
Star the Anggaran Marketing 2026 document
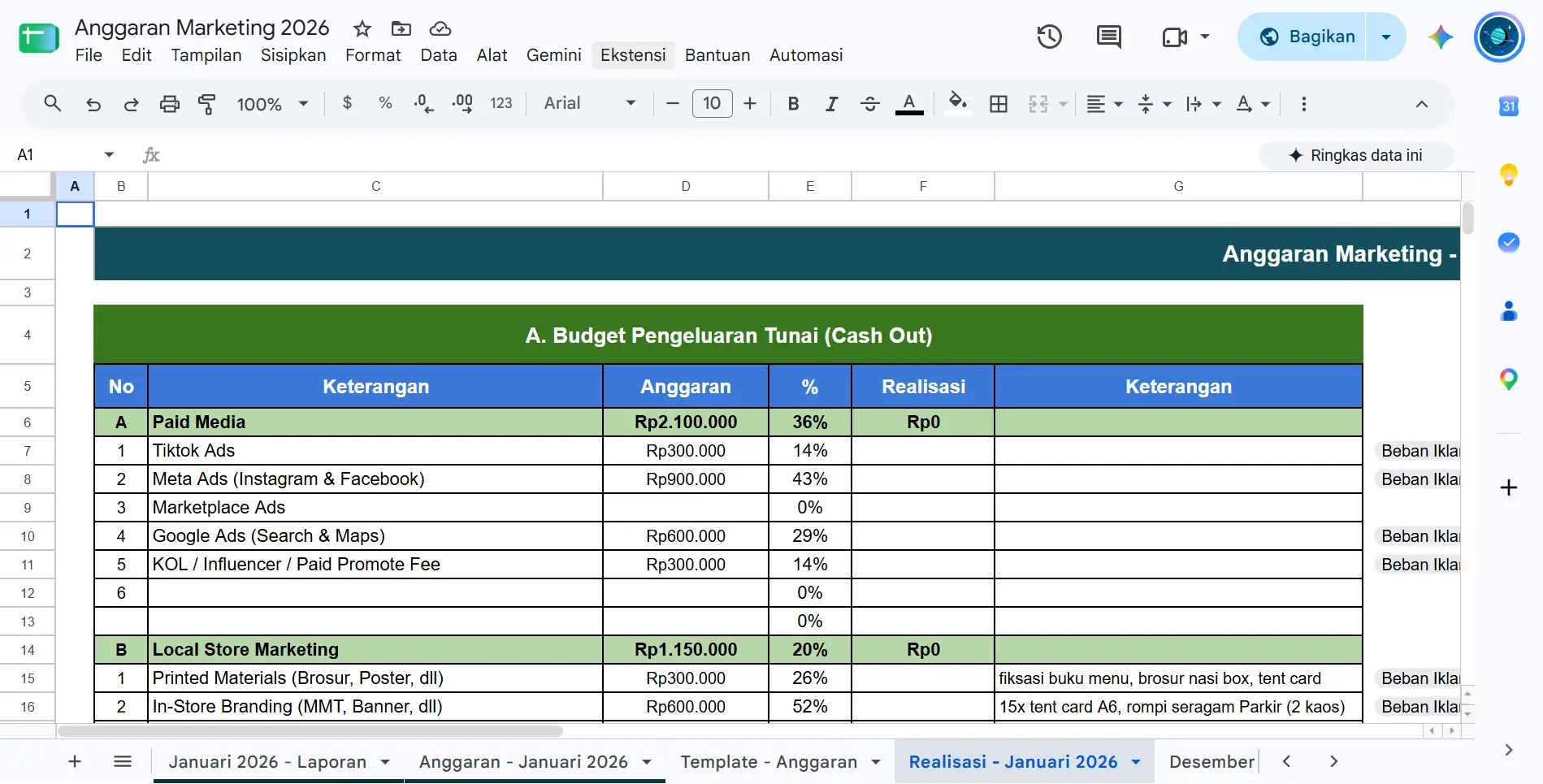362,29
